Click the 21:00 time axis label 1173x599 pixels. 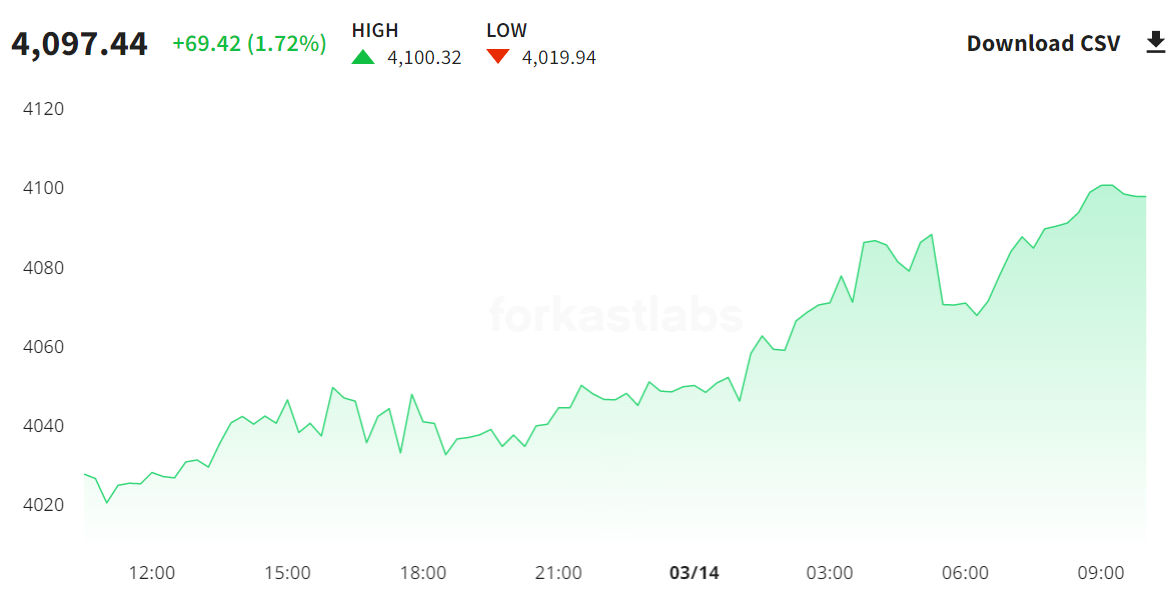pyautogui.click(x=558, y=573)
